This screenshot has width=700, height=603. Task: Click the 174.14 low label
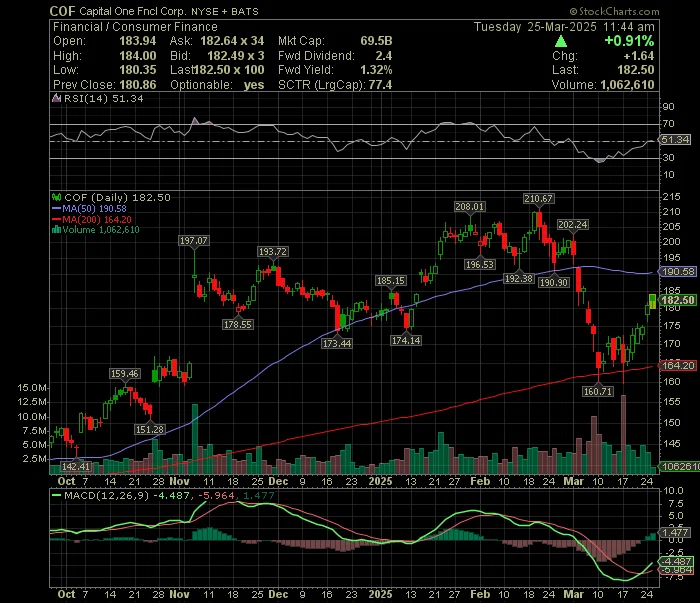(x=406, y=341)
